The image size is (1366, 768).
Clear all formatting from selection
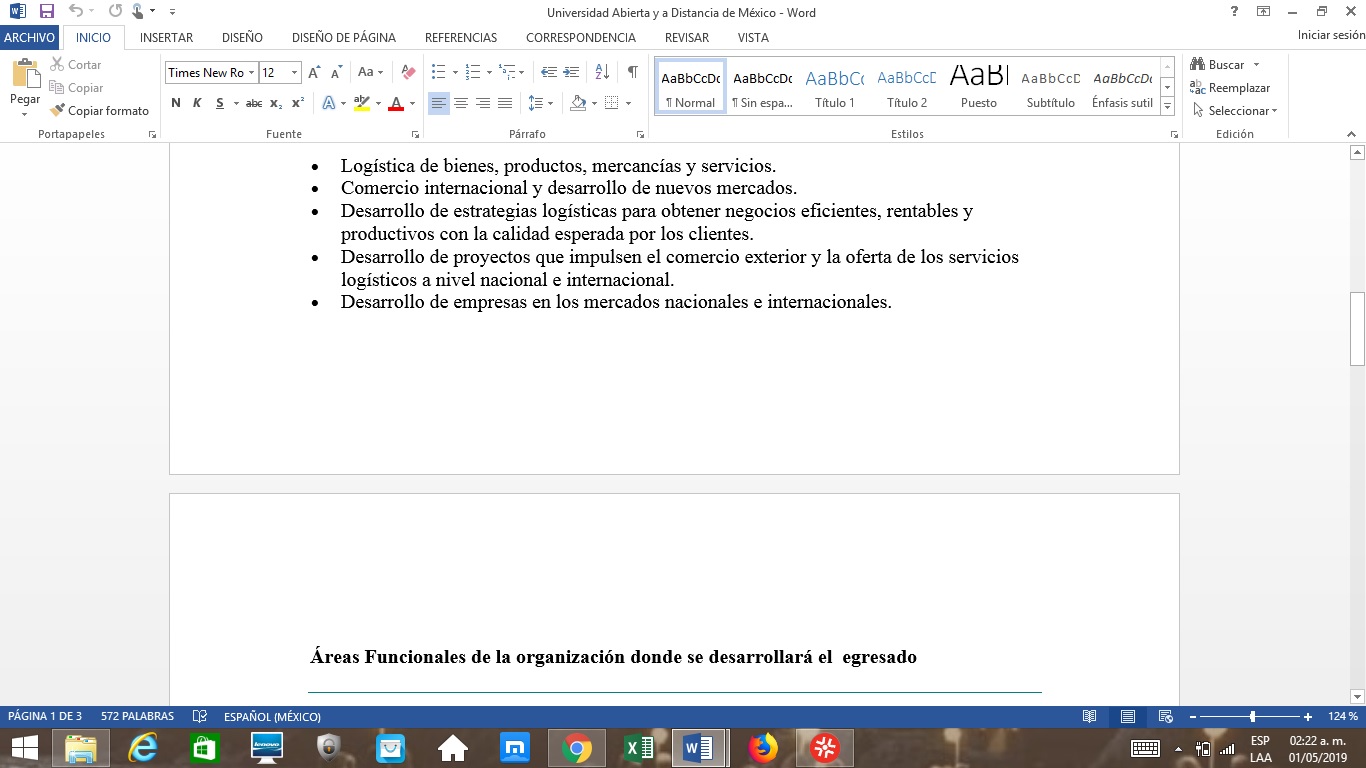(407, 73)
